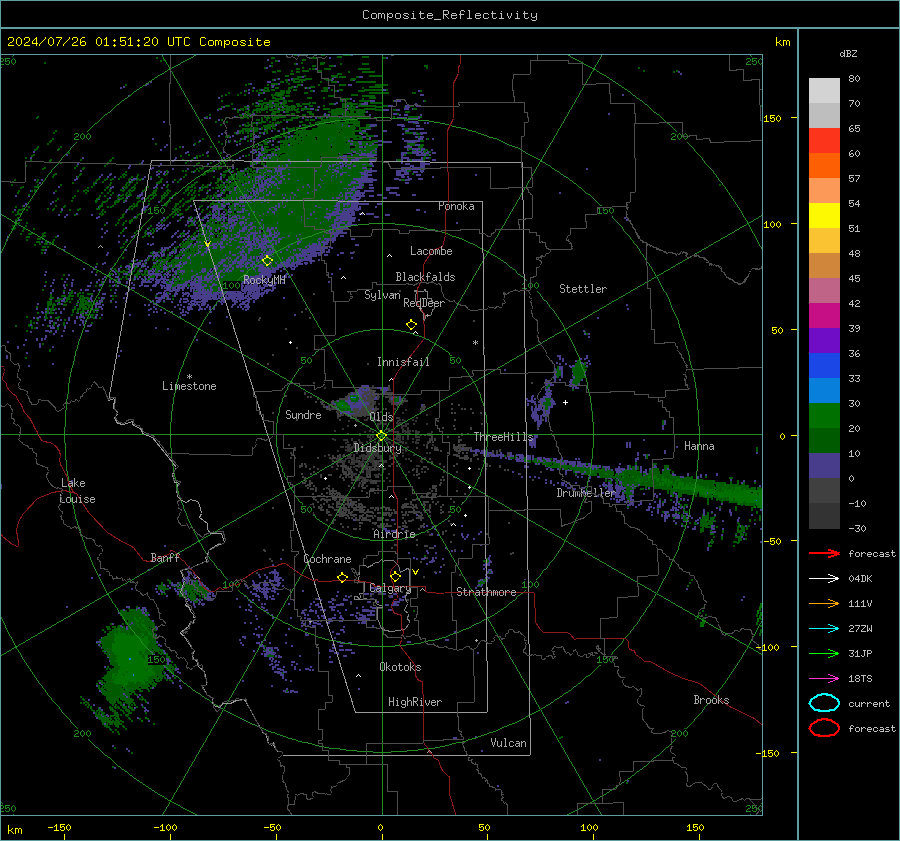900x841 pixels.
Task: Click the Lake Louise label
Action: (x=77, y=491)
